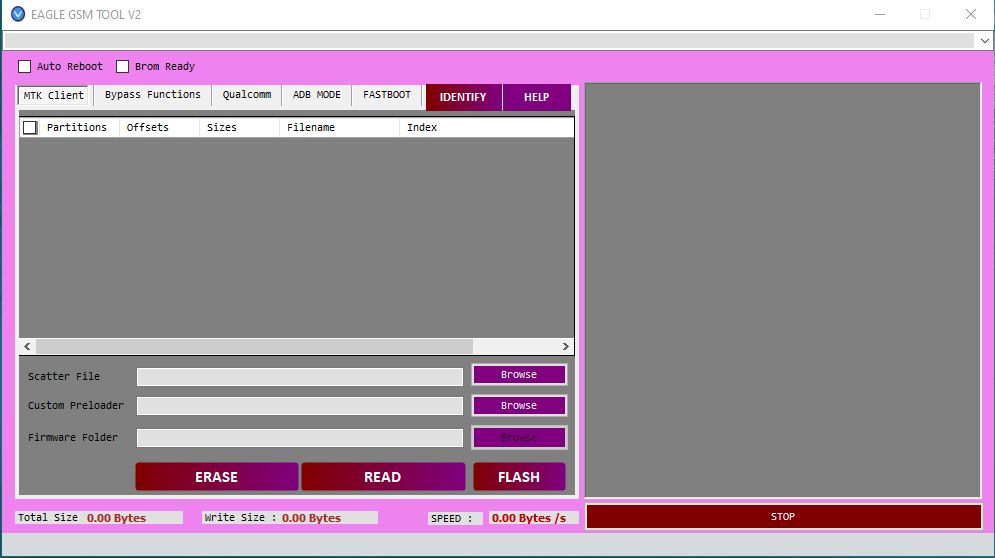Click the Partitions column header
The height and width of the screenshot is (558, 995).
pyautogui.click(x=77, y=128)
